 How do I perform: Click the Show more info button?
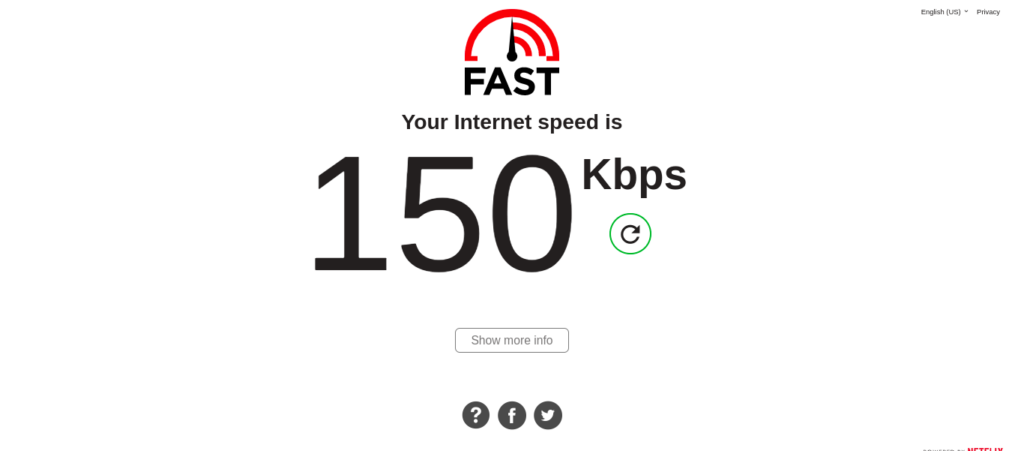pos(512,340)
